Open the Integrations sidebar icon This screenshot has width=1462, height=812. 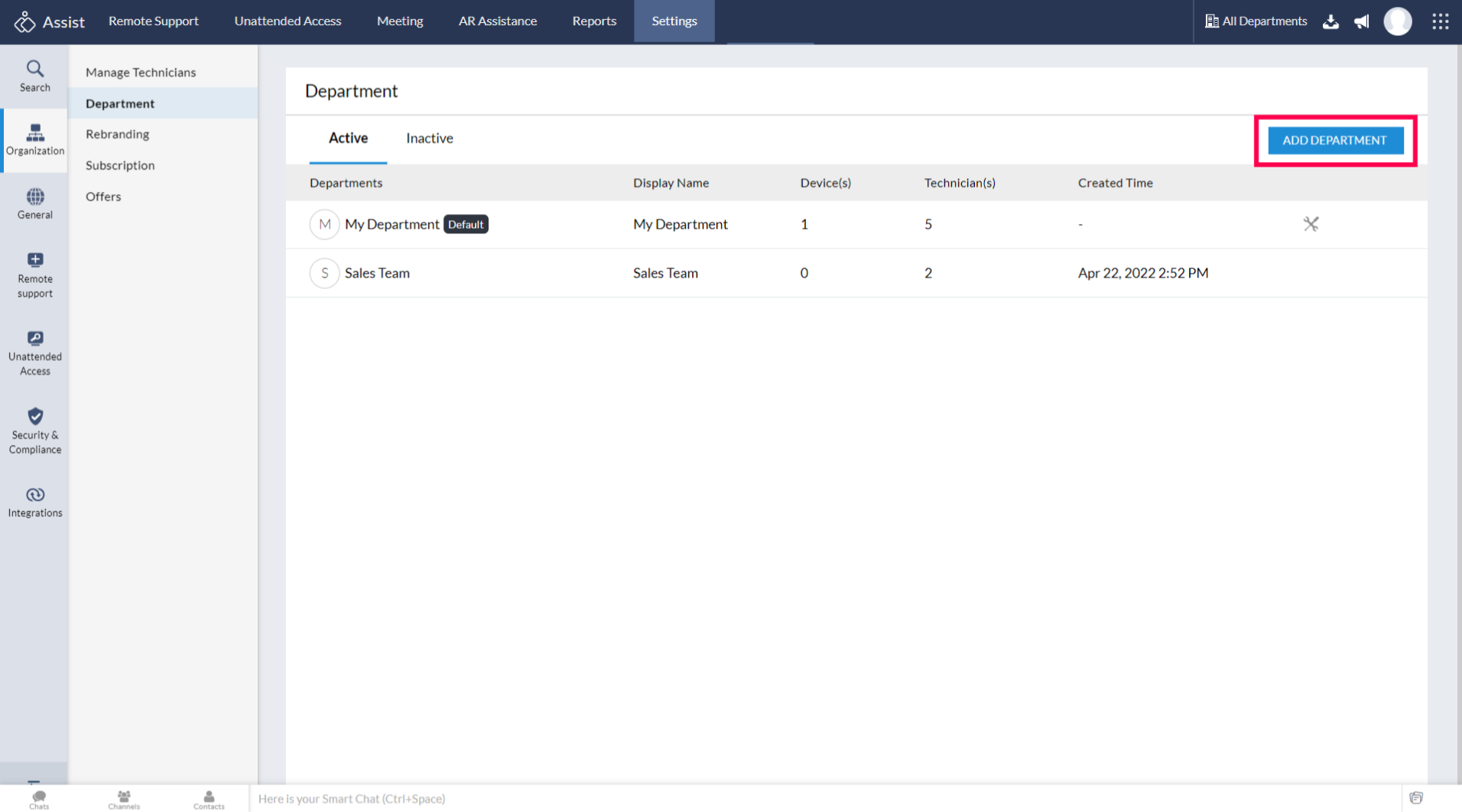click(x=34, y=502)
